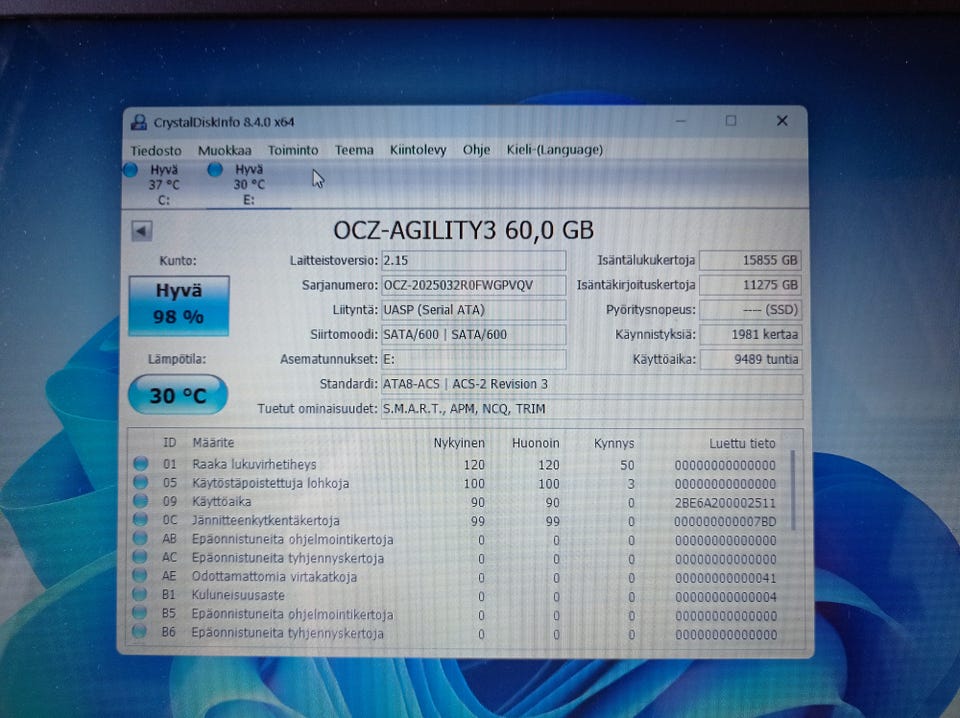Open the Ohje menu
Screen dimensions: 960x718
pyautogui.click(x=476, y=150)
